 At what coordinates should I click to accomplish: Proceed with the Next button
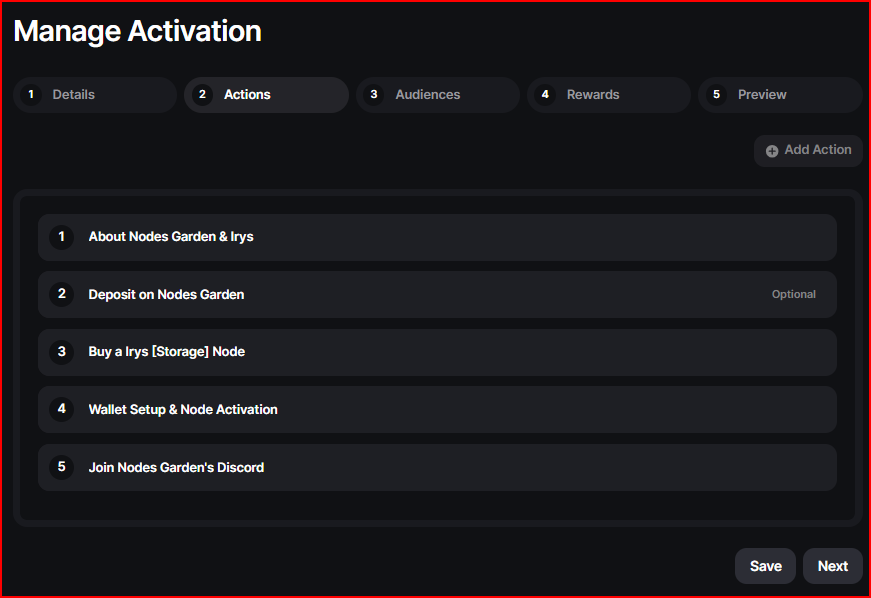[x=832, y=566]
